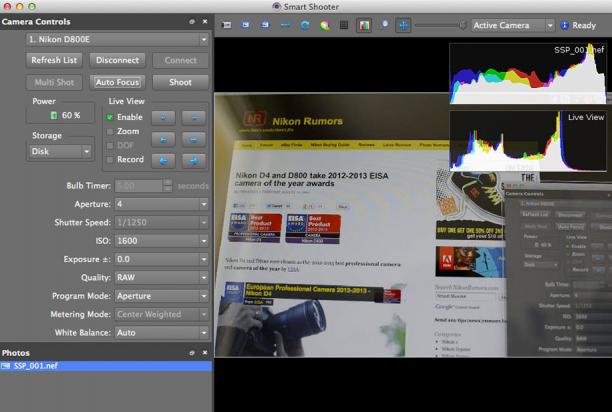The width and height of the screenshot is (612, 412).
Task: Close the Photos panel
Action: (205, 353)
